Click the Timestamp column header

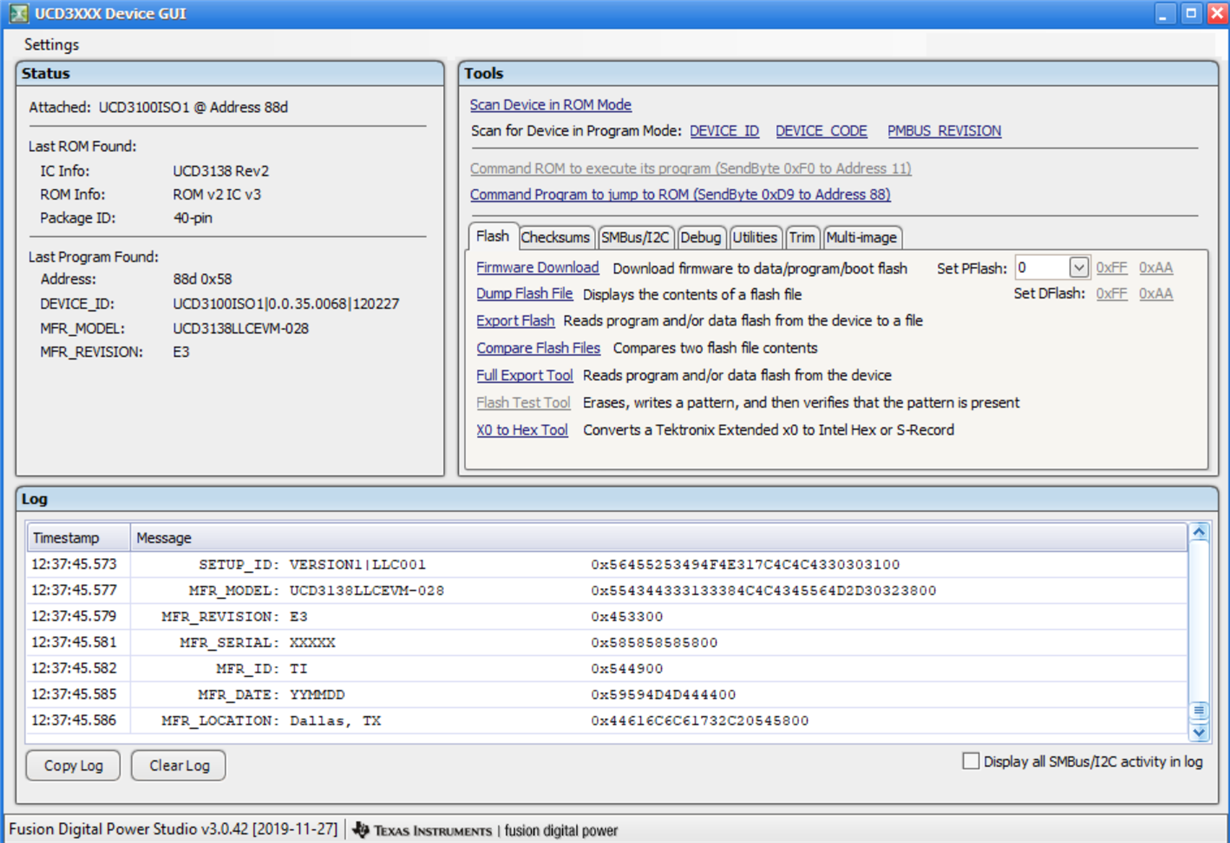pyautogui.click(x=78, y=538)
